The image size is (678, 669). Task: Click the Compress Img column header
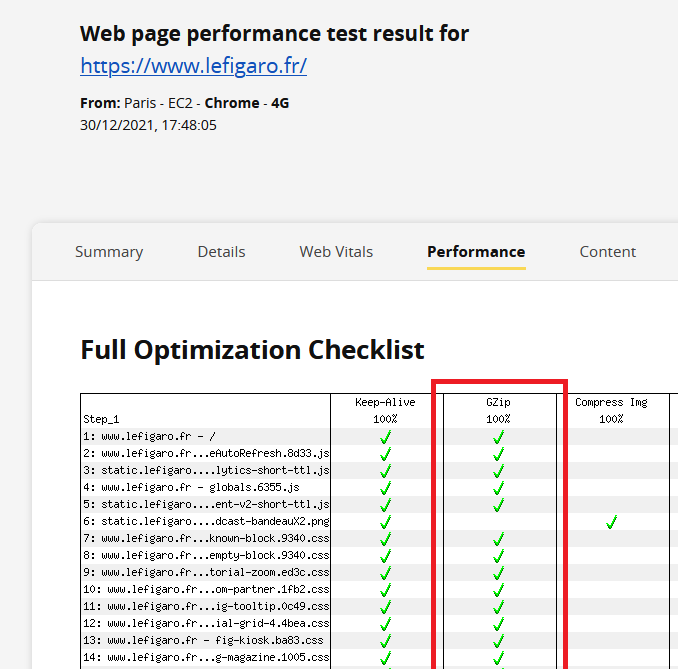611,402
